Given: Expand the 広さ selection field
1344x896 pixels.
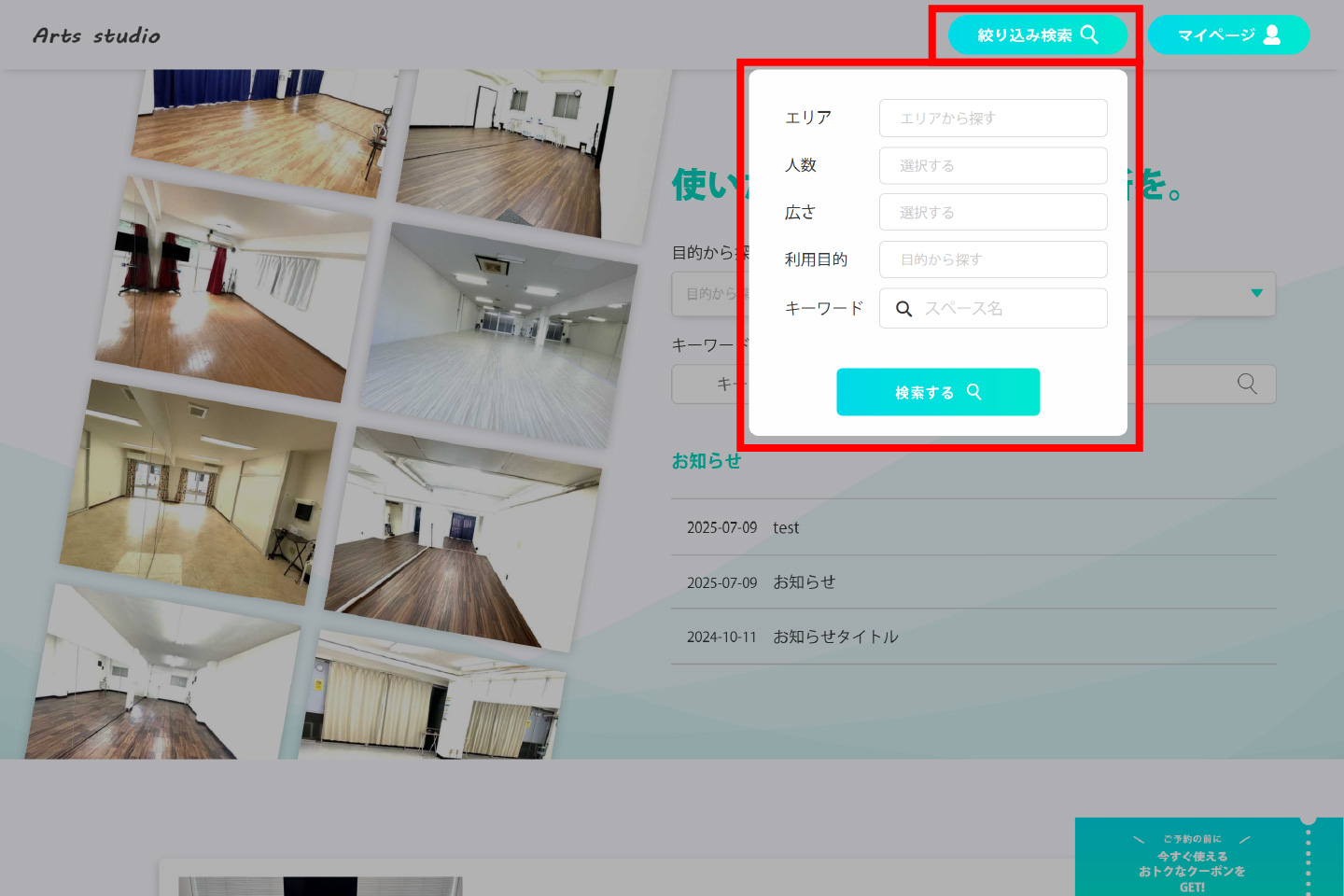Looking at the screenshot, I should [992, 213].
